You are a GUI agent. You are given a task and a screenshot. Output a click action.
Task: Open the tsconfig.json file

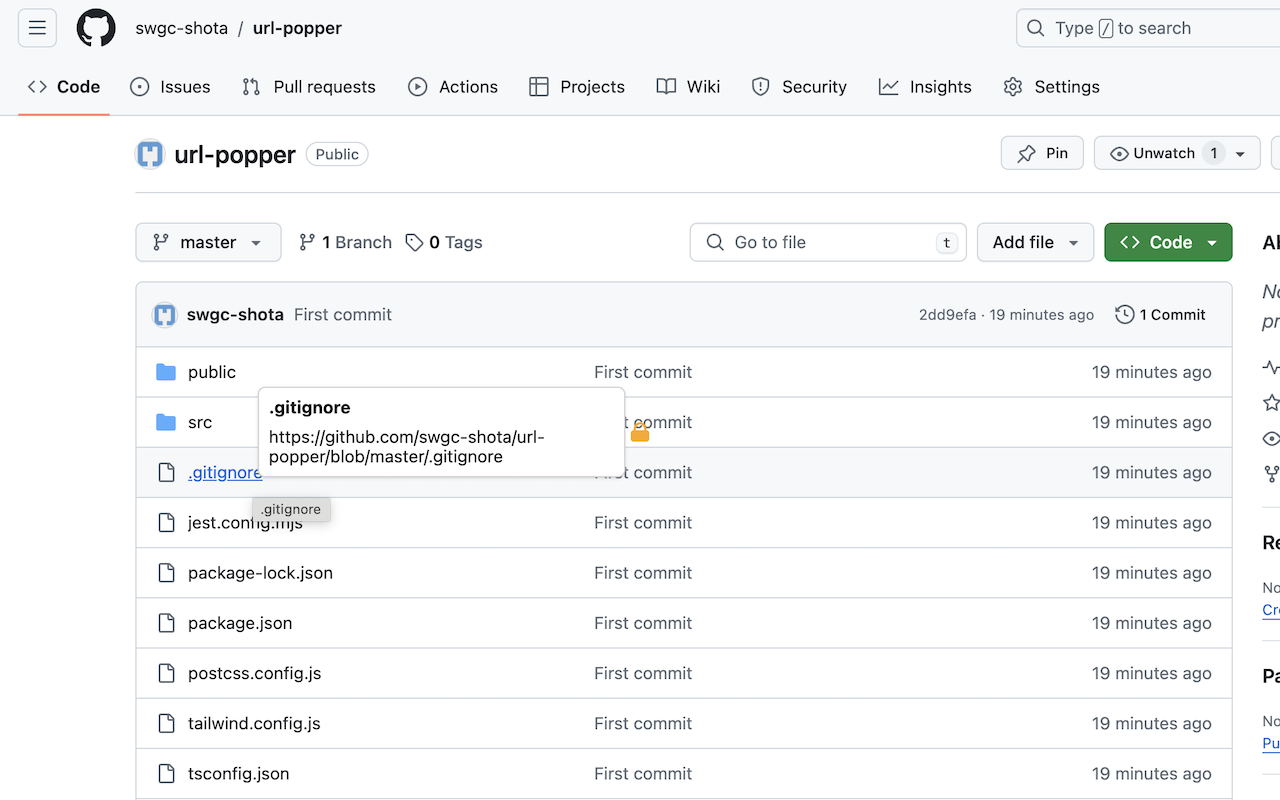pyautogui.click(x=238, y=773)
